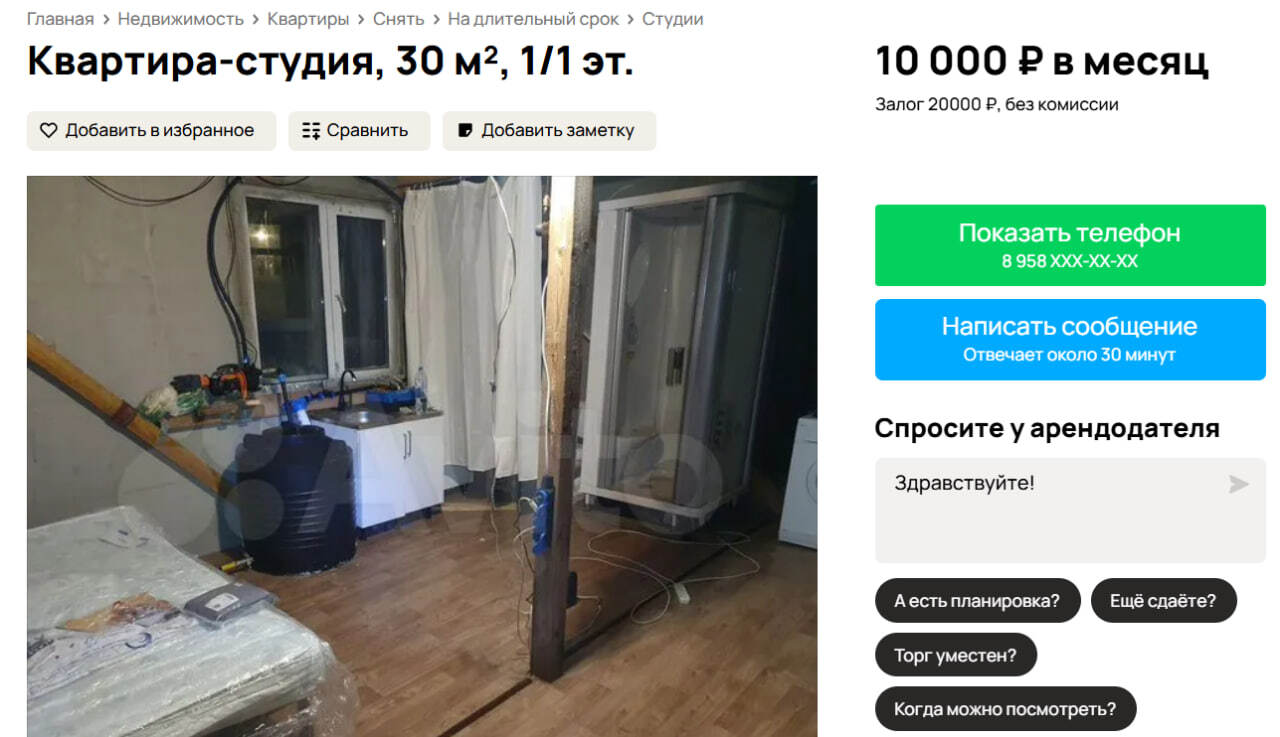Select the Ещё сдаёте? quick reply chip
The image size is (1280, 737).
(1163, 601)
